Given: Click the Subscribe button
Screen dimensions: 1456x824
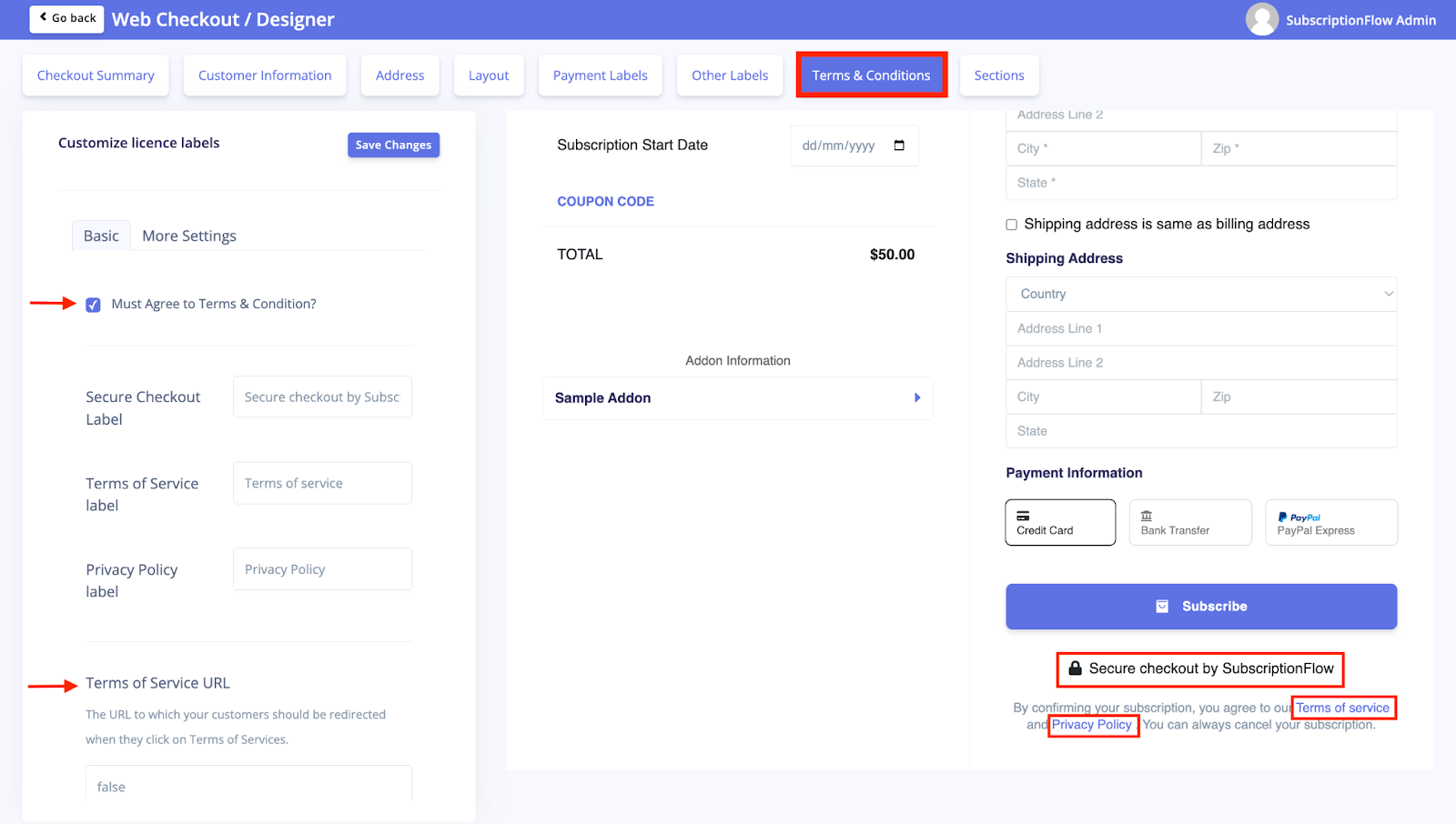Looking at the screenshot, I should pos(1201,607).
